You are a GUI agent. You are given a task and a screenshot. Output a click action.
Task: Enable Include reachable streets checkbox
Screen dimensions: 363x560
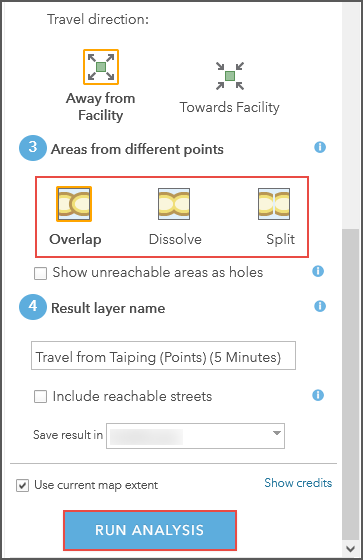(x=40, y=396)
